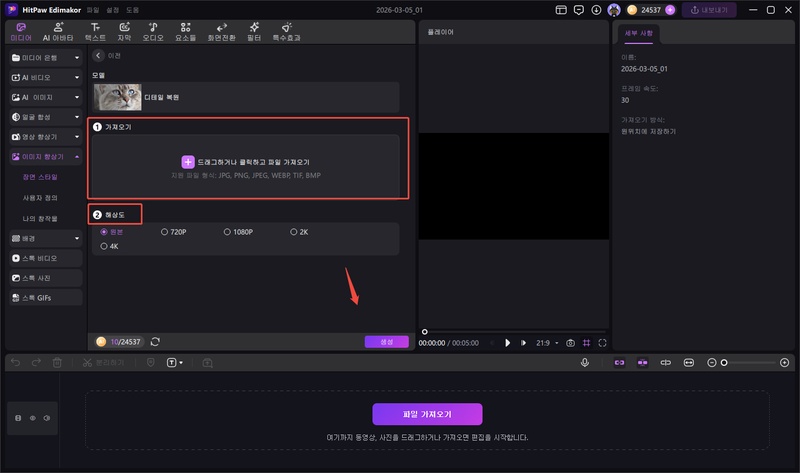Click the timeline zoom slider handle
The image size is (800, 473).
click(723, 362)
